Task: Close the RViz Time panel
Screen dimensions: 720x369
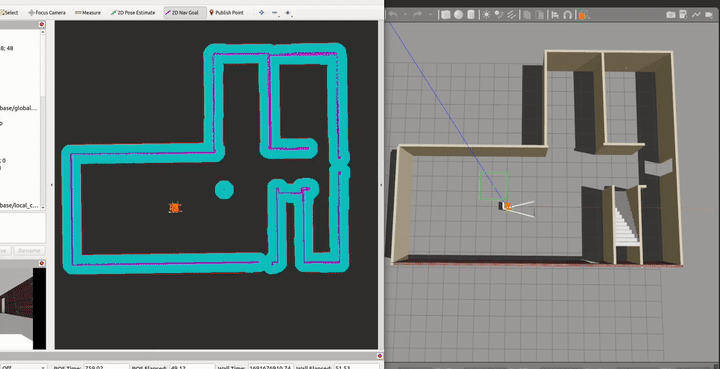Action: pos(380,356)
